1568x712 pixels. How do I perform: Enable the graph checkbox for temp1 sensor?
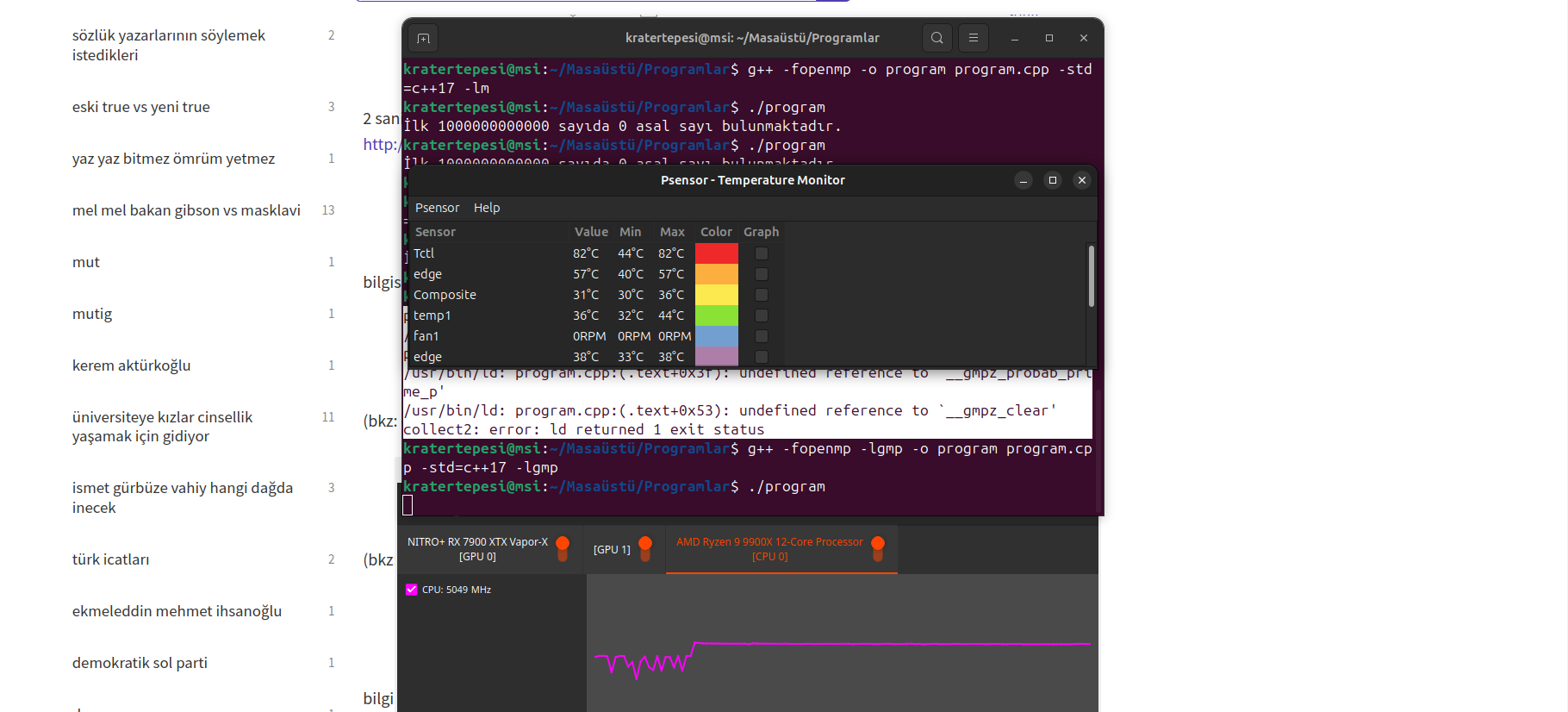tap(762, 315)
